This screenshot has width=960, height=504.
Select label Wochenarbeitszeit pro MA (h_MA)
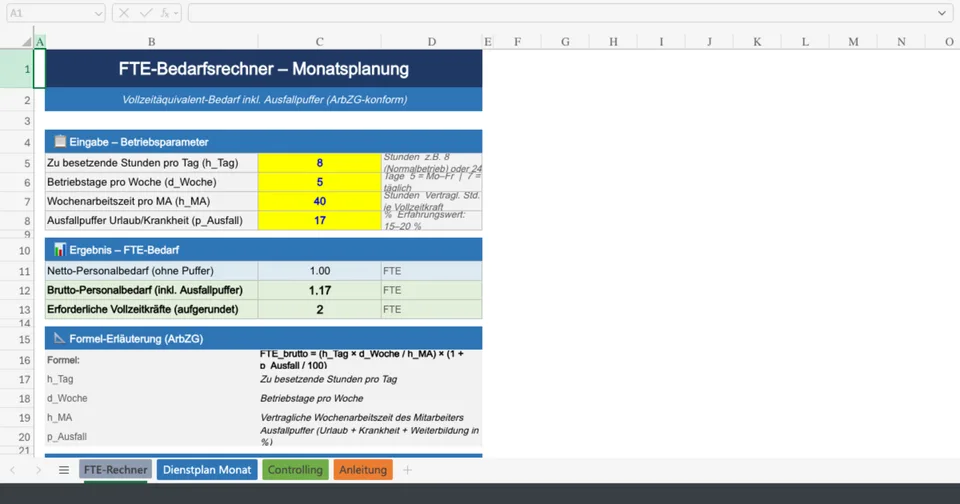151,201
